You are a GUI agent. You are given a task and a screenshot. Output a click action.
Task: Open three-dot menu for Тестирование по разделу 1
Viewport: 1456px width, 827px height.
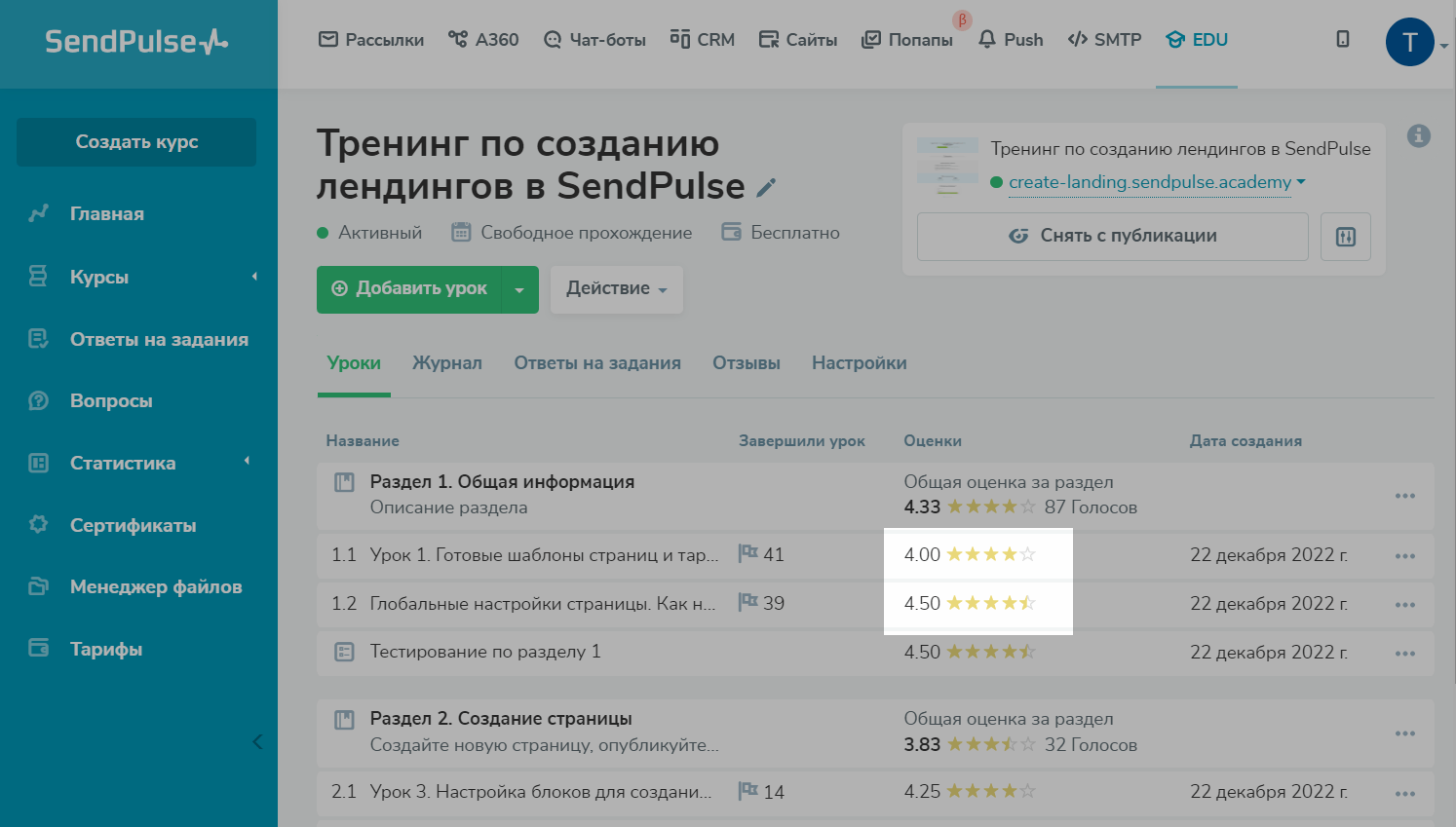(1404, 654)
